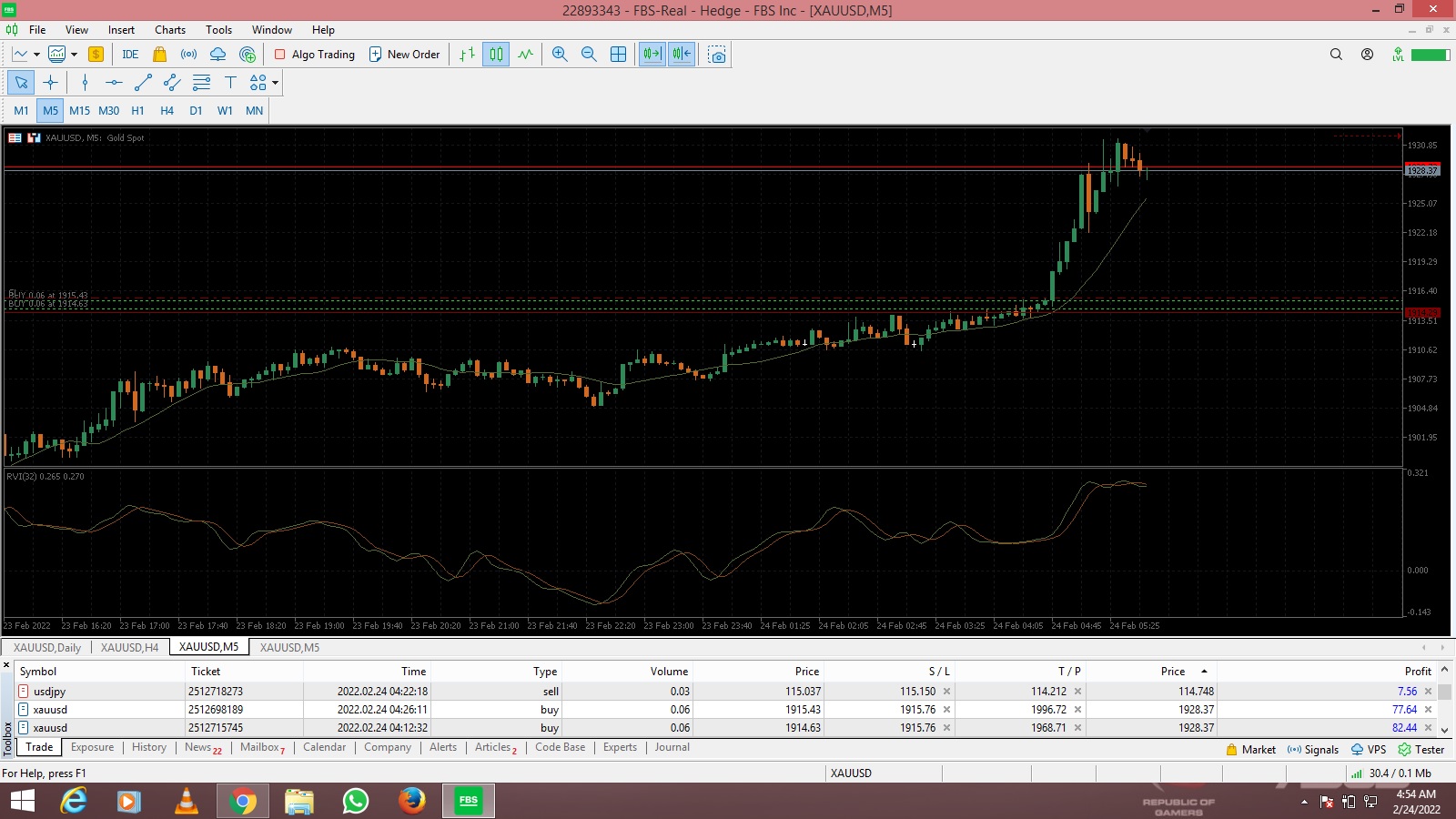The width and height of the screenshot is (1456, 819).
Task: Select the D1 timeframe button
Action: [196, 111]
